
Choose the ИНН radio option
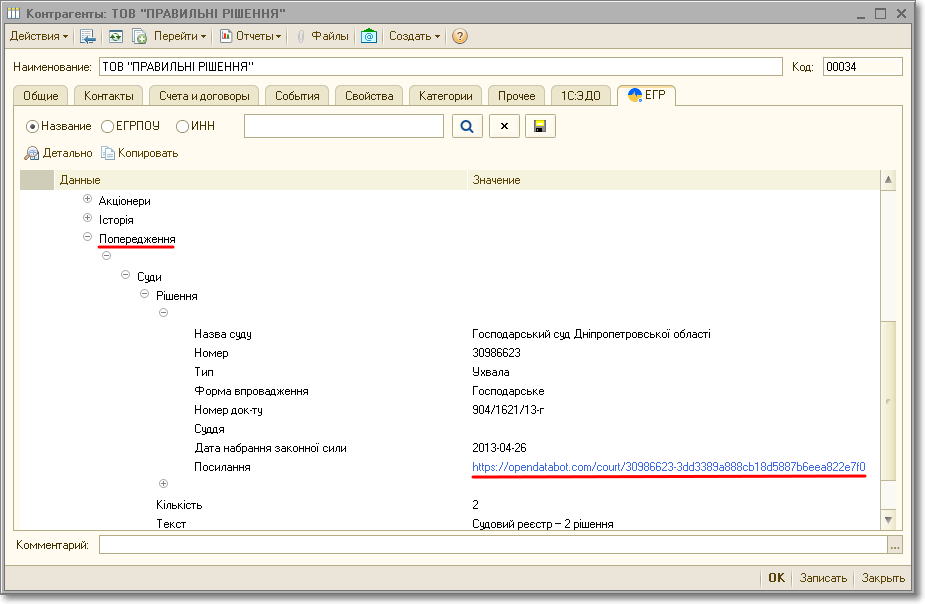pos(182,126)
